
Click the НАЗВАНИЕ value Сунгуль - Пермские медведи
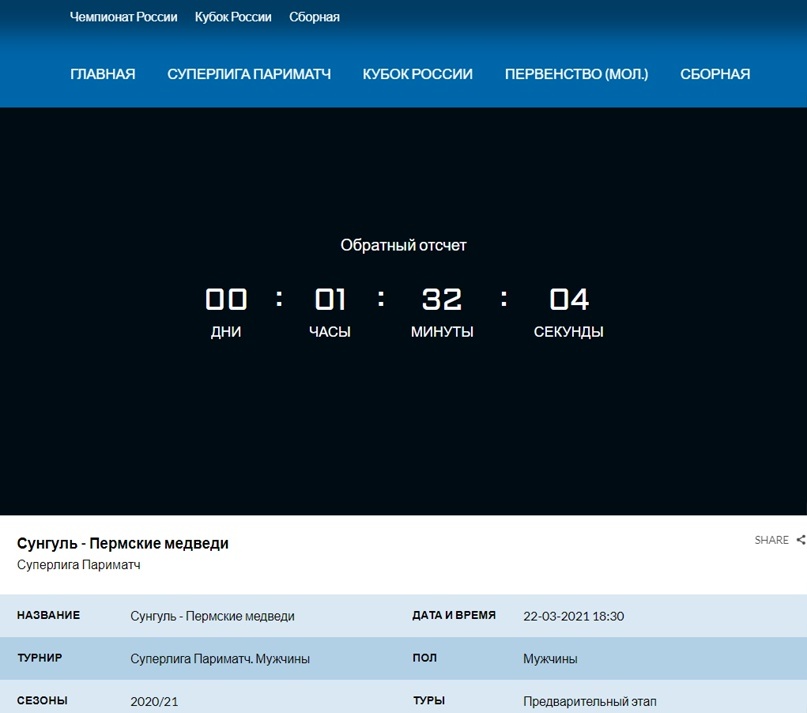[x=213, y=616]
